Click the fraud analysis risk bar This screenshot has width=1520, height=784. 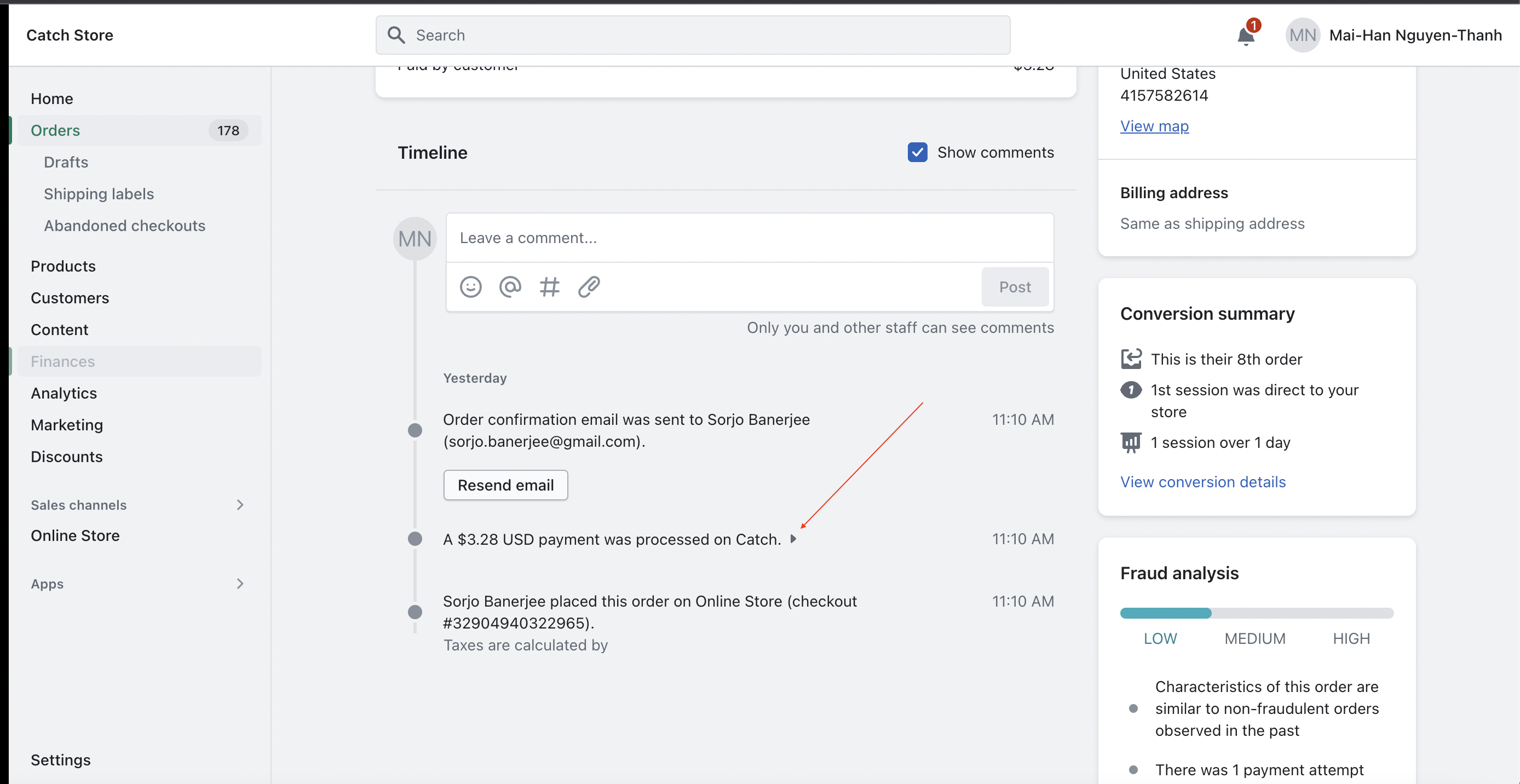click(x=1256, y=613)
